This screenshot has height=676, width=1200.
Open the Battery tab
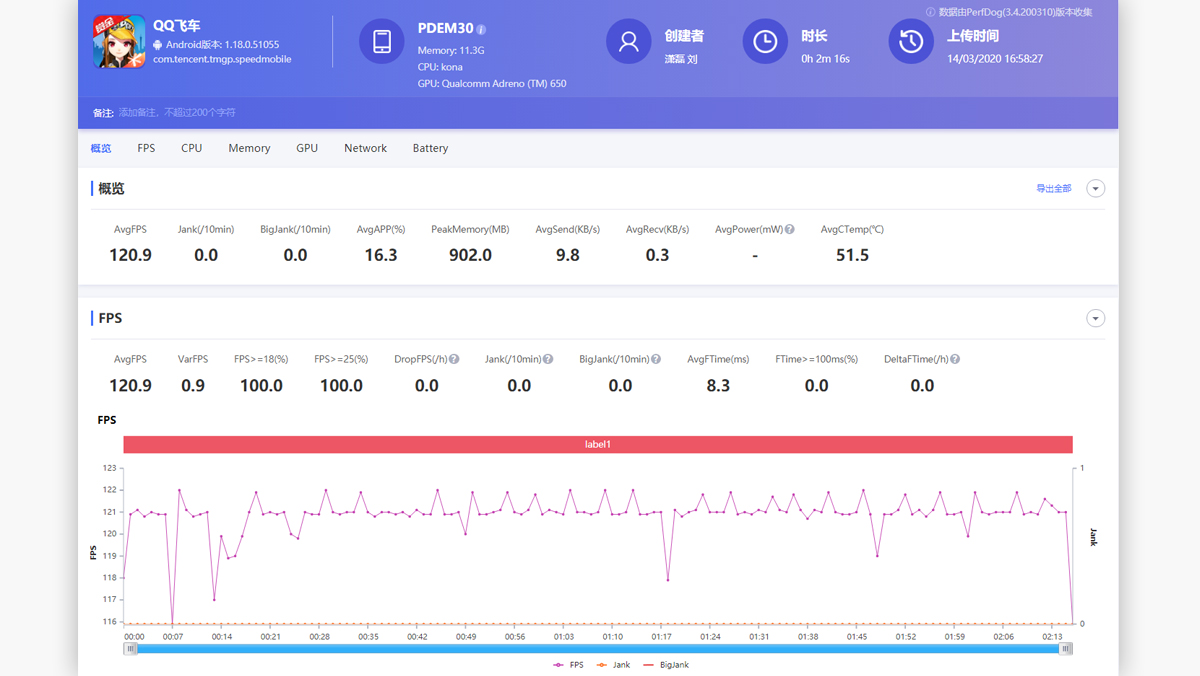point(430,148)
